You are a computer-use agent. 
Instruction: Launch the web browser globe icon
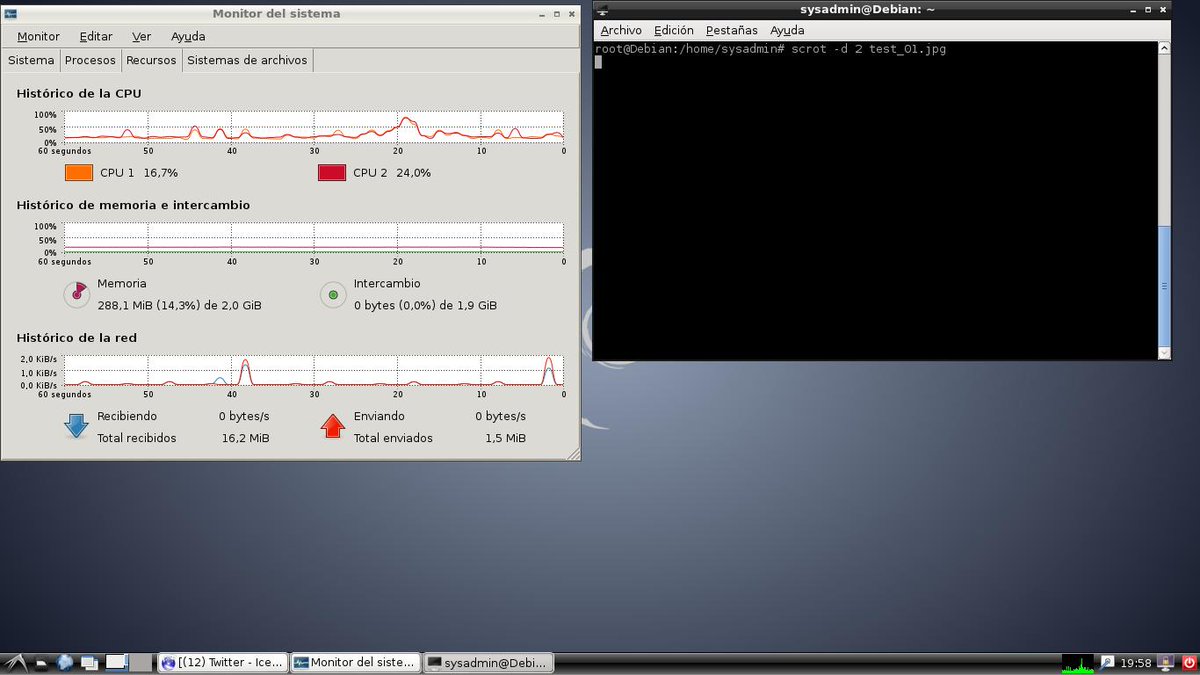coord(66,662)
